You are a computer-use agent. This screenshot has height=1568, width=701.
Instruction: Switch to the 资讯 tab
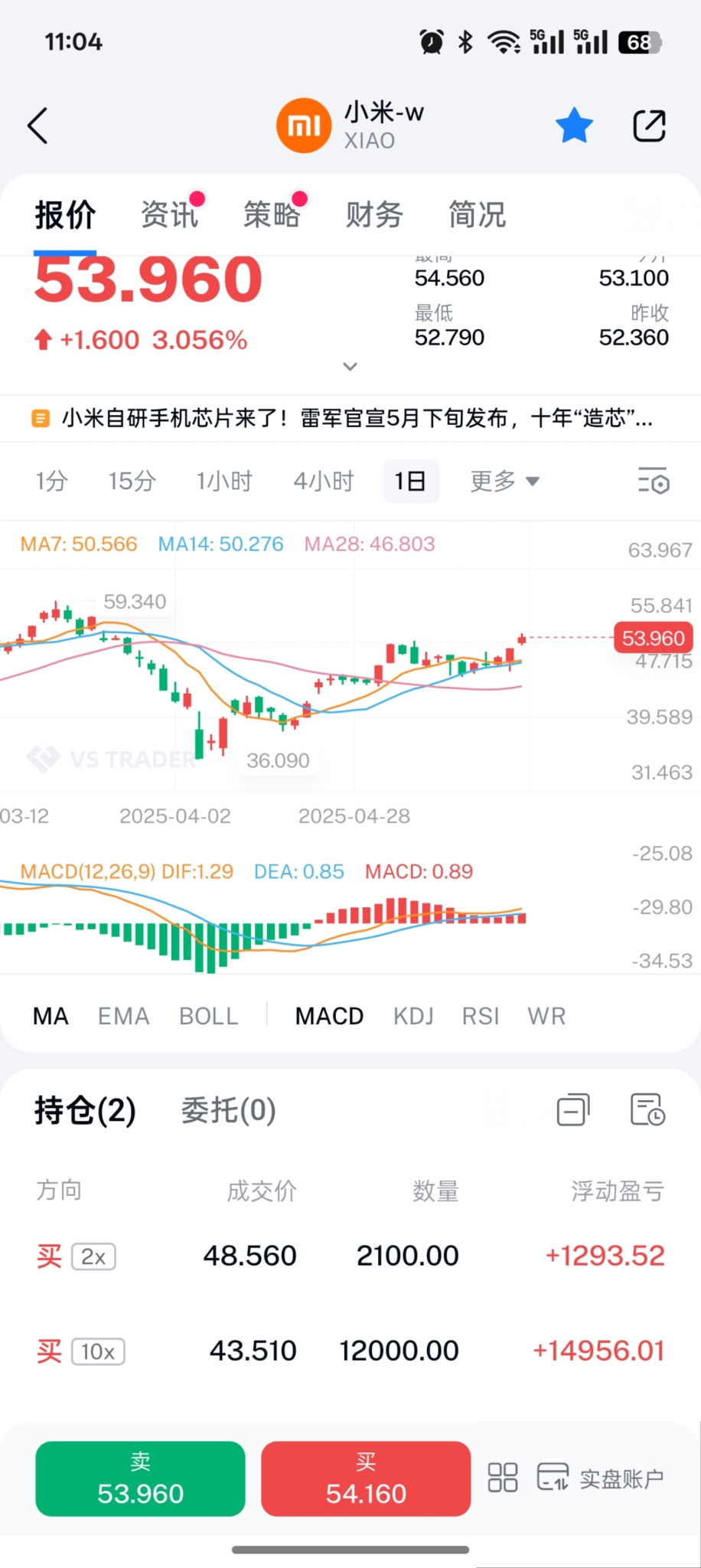pos(170,215)
